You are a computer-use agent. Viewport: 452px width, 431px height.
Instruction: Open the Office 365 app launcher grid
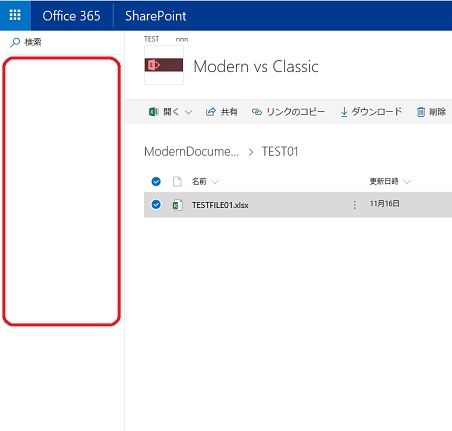click(15, 15)
